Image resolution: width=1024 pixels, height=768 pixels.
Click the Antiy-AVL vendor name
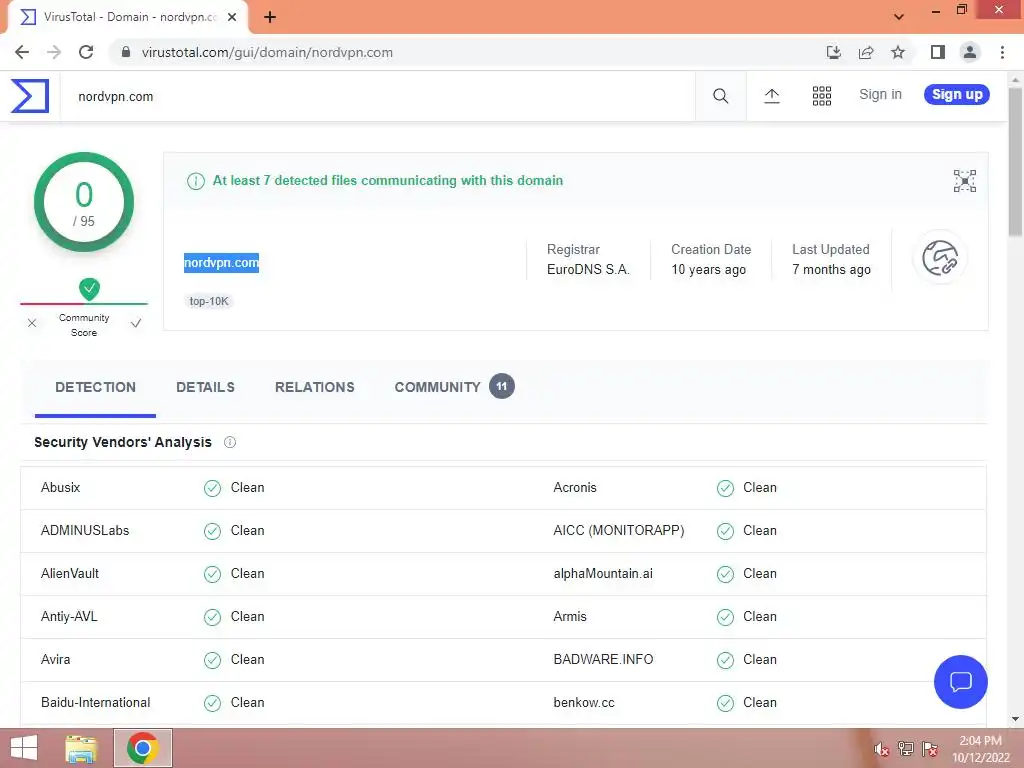click(x=69, y=617)
